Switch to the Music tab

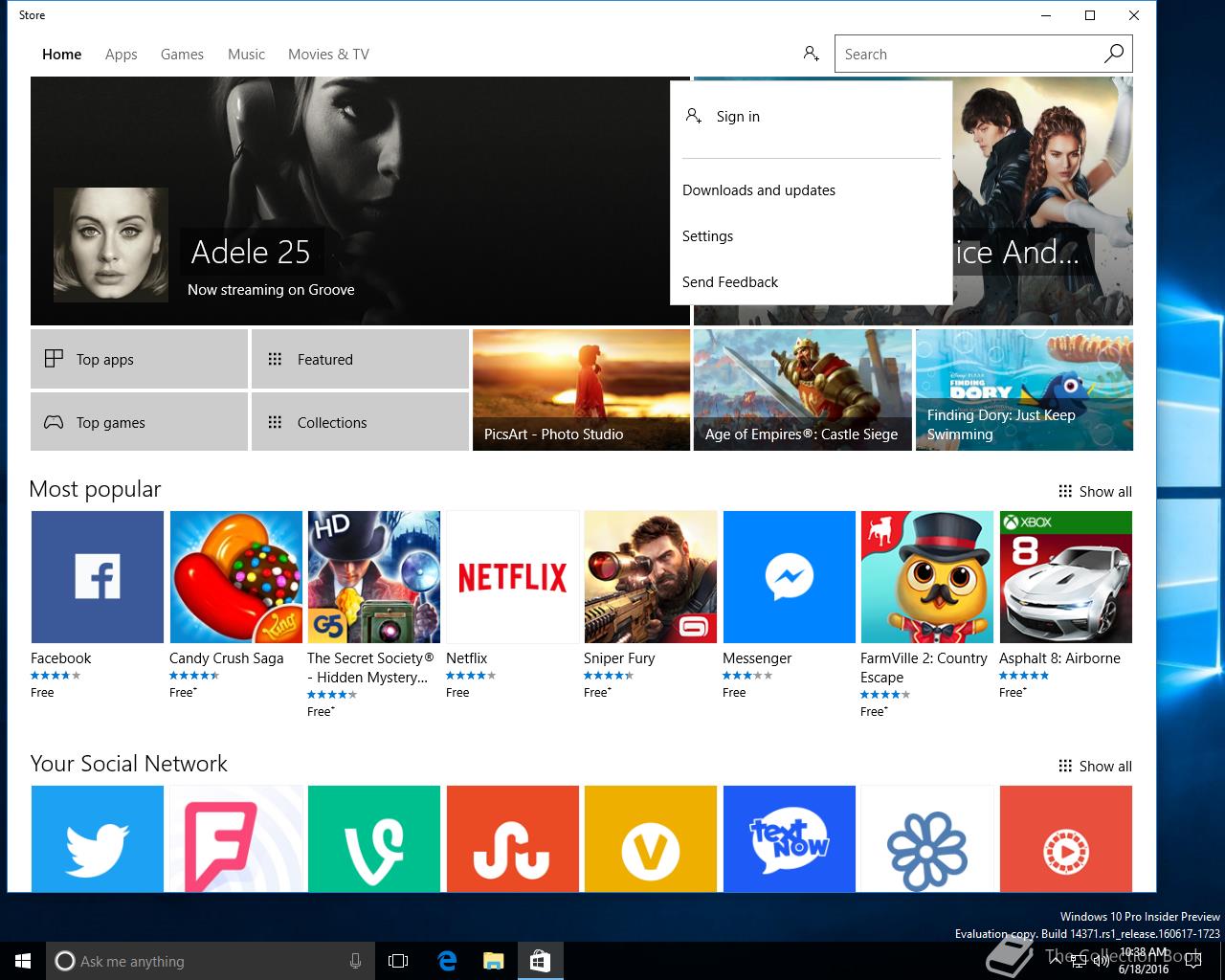246,55
